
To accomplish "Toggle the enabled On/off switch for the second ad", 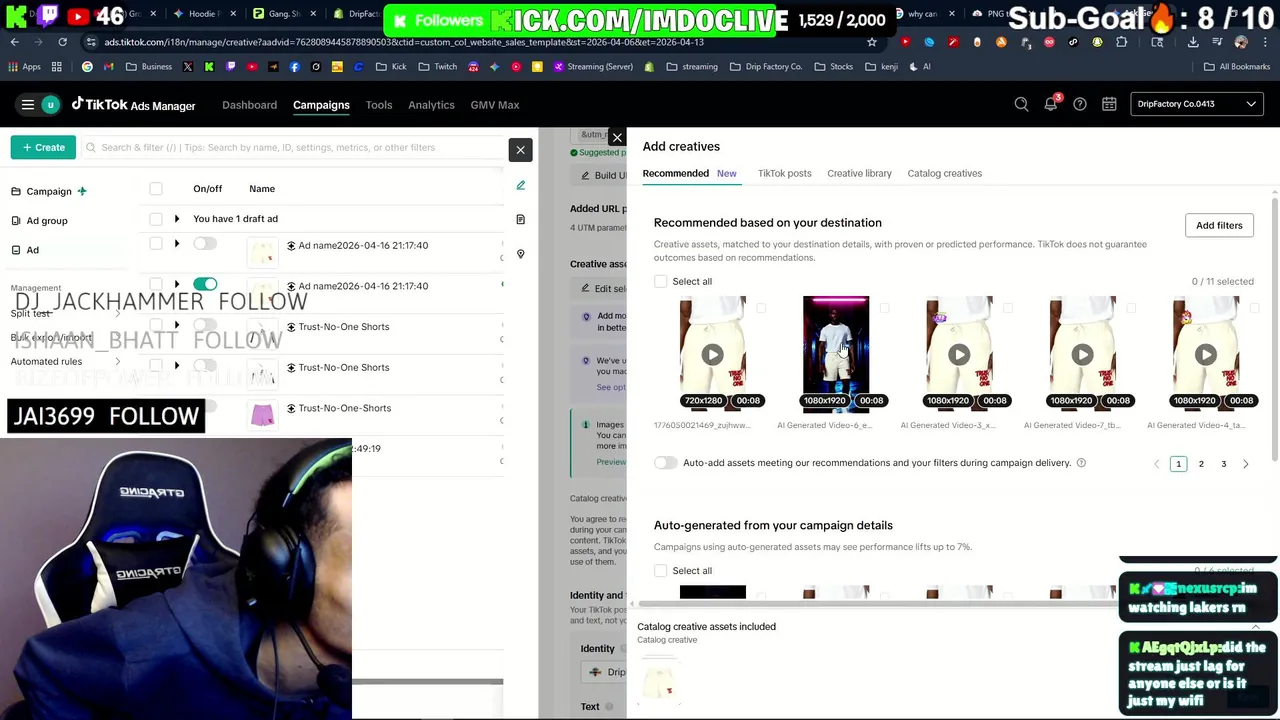I will tap(205, 285).
